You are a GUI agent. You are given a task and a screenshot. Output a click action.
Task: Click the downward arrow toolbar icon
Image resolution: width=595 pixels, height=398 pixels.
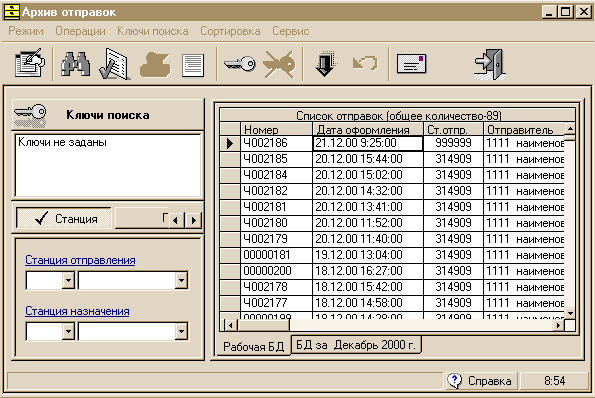325,64
